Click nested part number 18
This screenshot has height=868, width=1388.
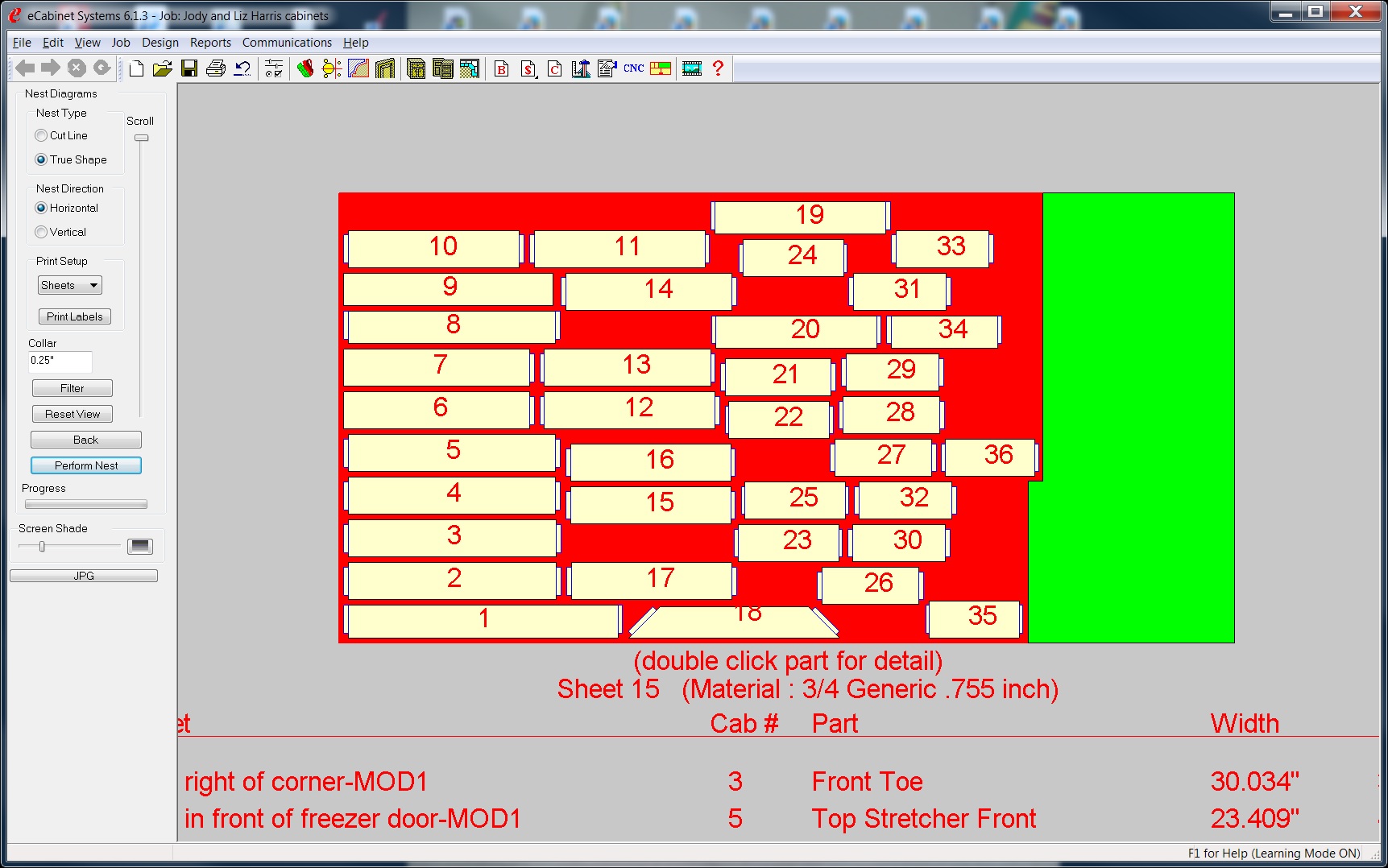[x=733, y=622]
